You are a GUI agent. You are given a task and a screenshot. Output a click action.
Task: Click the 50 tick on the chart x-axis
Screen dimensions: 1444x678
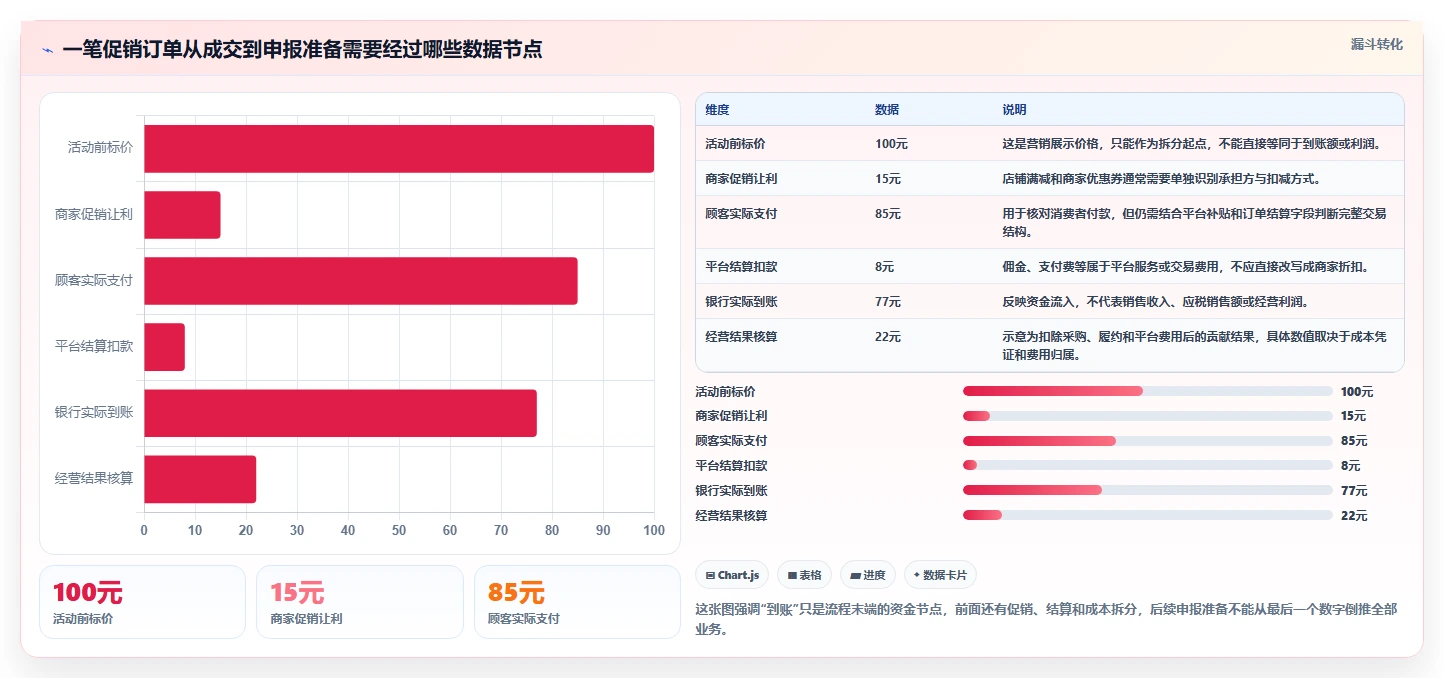[x=399, y=530]
